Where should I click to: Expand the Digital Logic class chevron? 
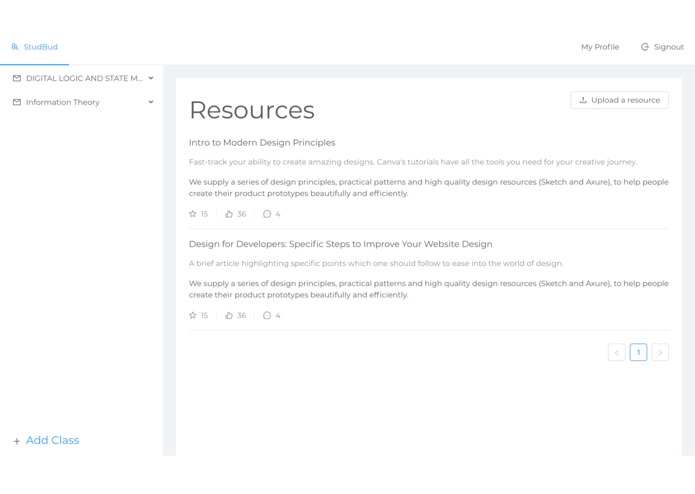coord(151,78)
